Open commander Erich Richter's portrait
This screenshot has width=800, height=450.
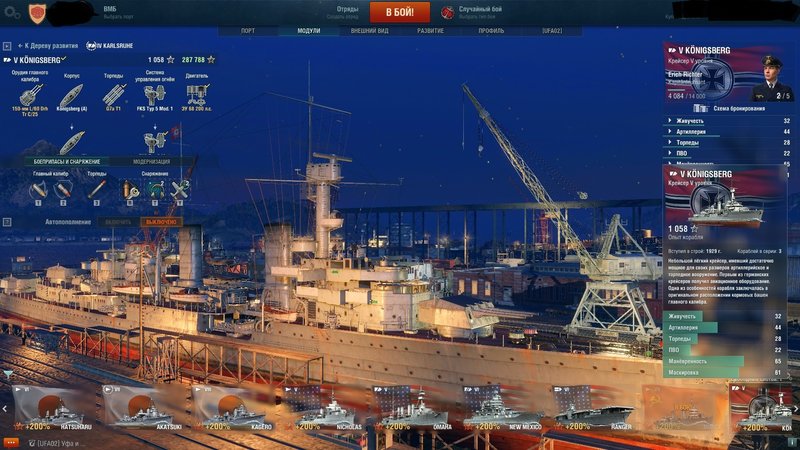tap(771, 77)
